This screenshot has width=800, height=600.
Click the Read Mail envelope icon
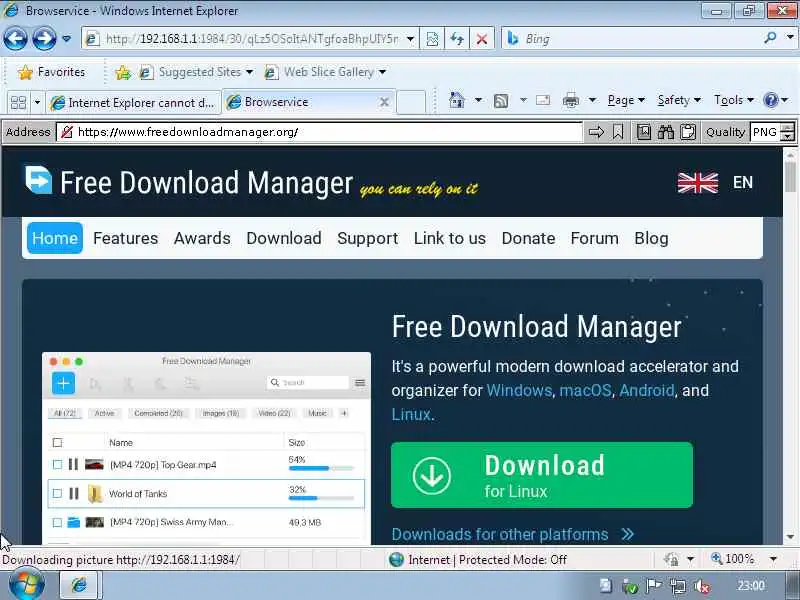click(x=543, y=100)
